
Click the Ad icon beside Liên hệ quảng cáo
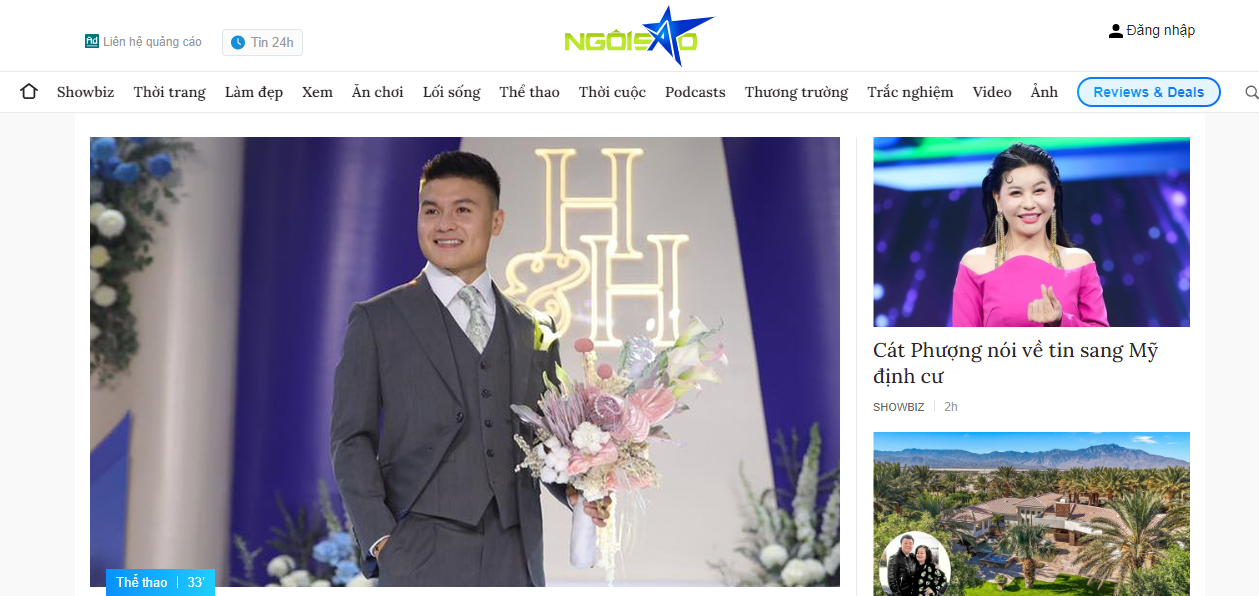coord(91,41)
